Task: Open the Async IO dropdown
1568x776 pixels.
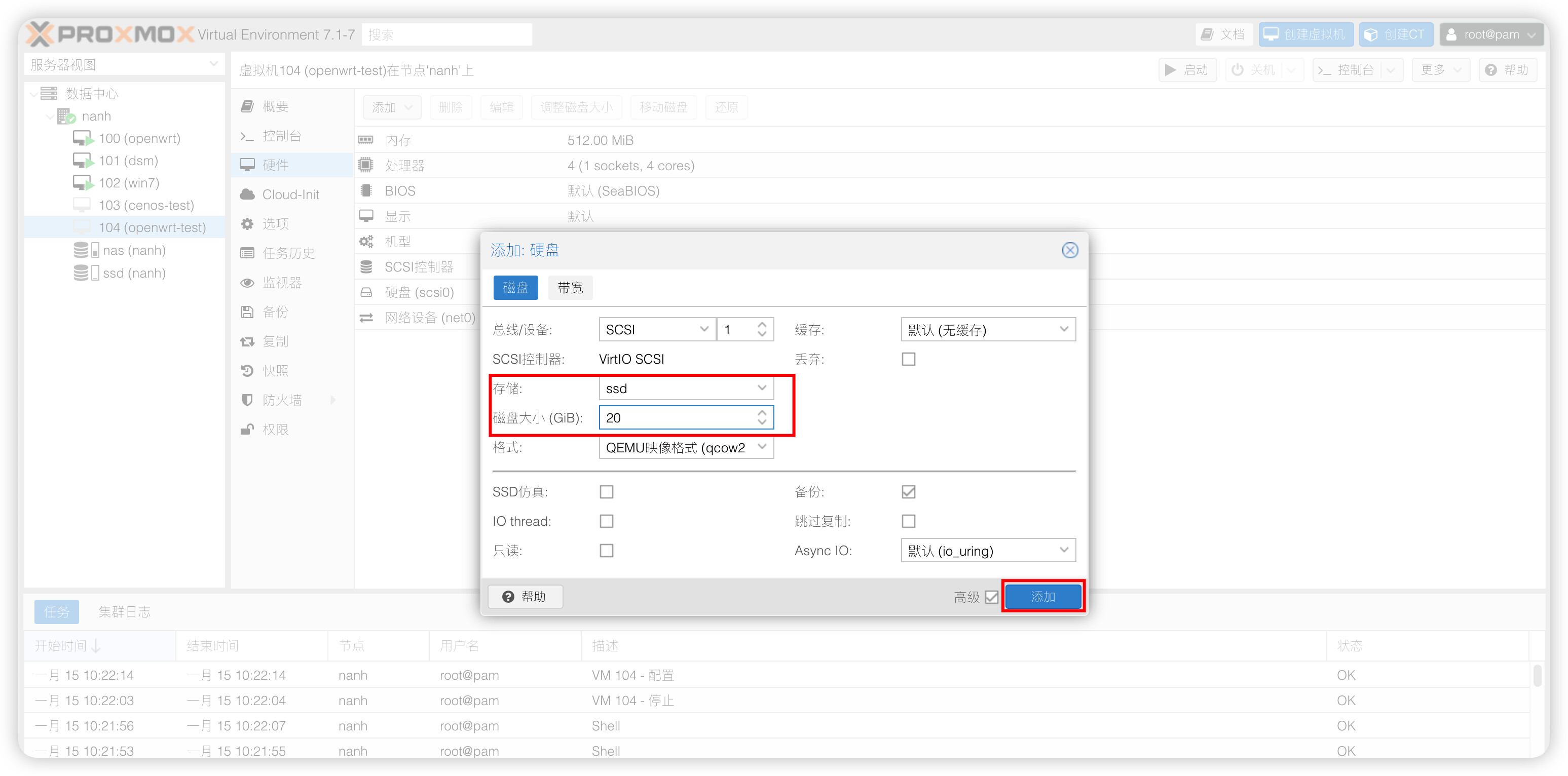Action: click(987, 551)
